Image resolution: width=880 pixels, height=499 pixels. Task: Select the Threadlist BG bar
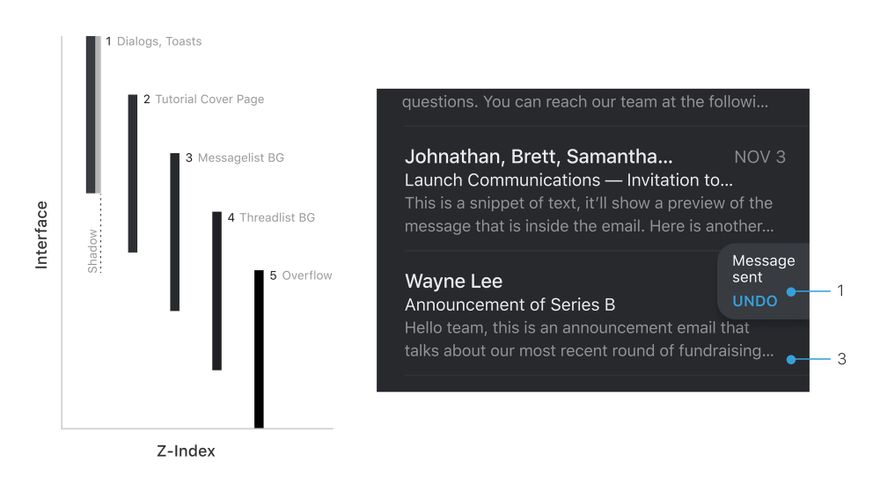coord(217,291)
